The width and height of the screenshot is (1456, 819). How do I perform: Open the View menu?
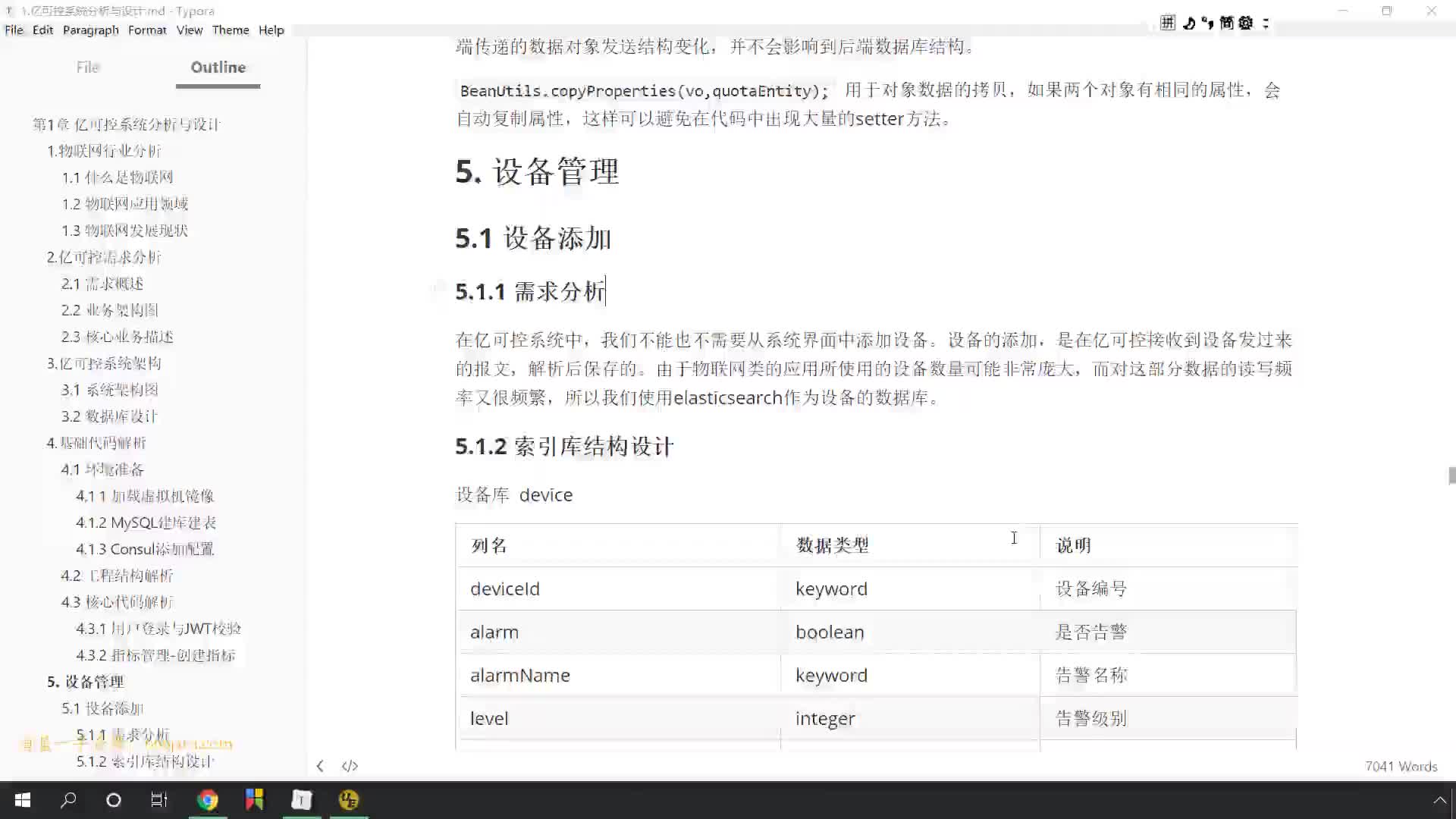pyautogui.click(x=190, y=30)
